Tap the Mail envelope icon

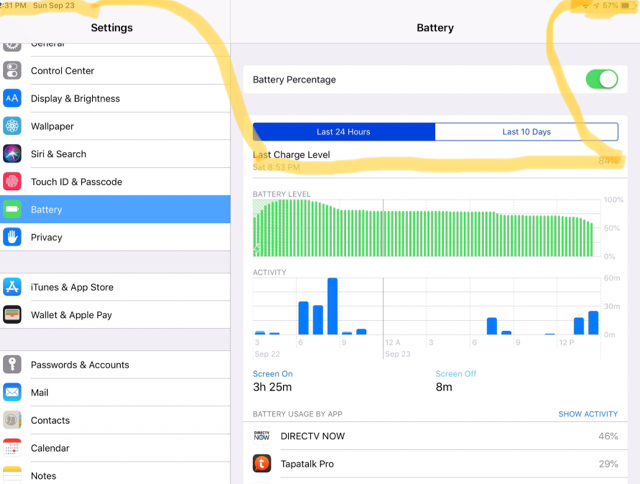(x=12, y=392)
